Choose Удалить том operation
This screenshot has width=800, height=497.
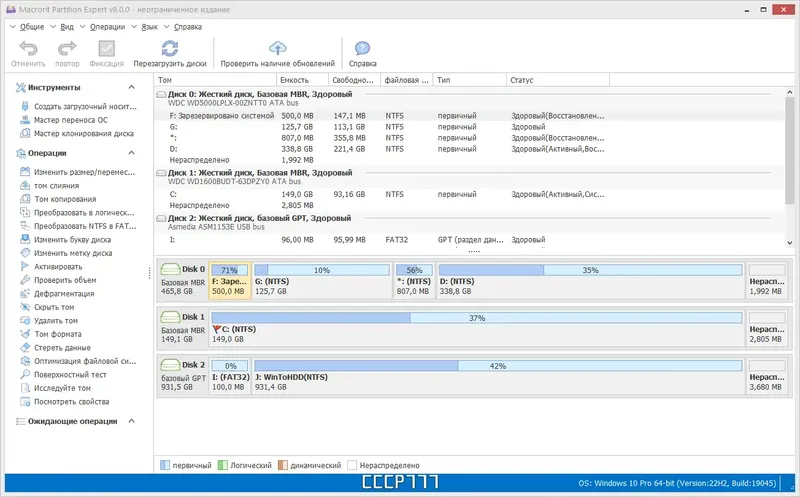(49, 320)
